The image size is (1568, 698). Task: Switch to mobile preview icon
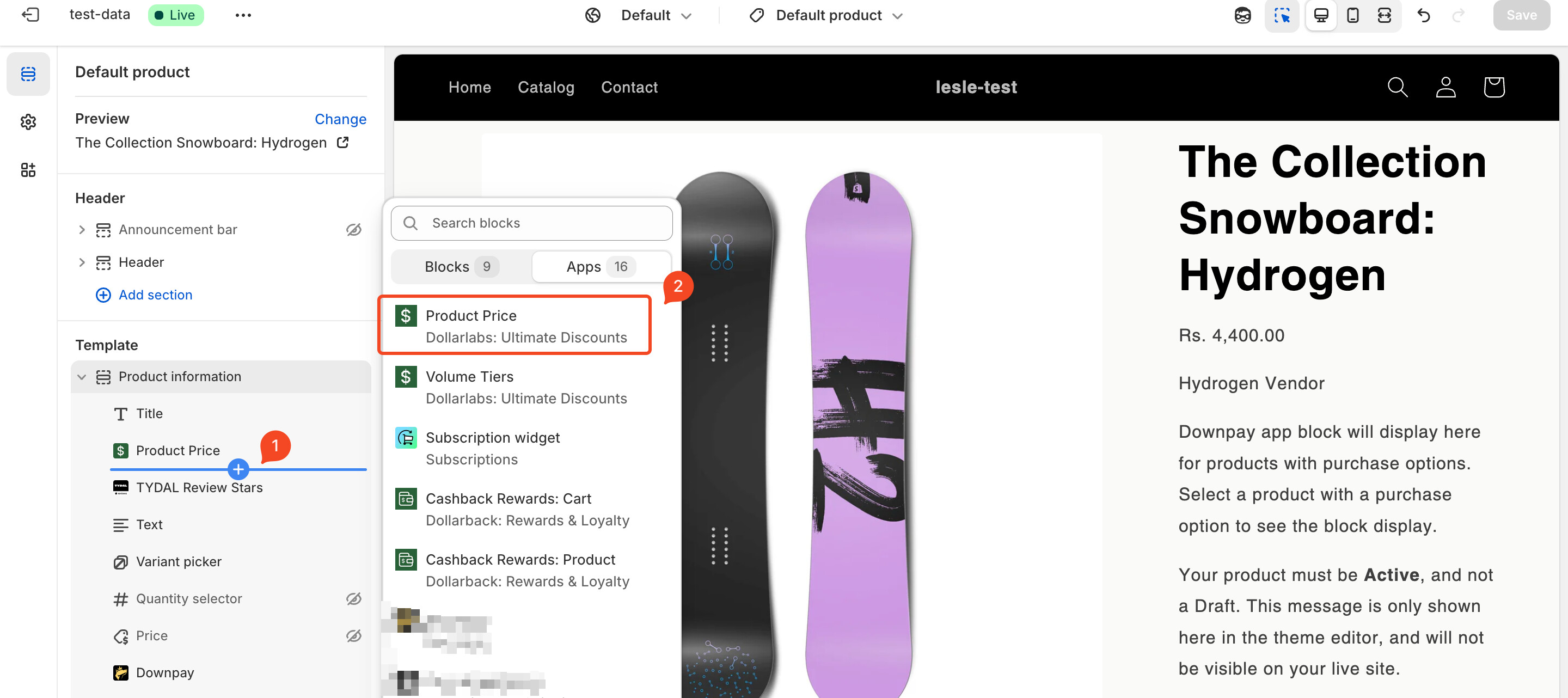coord(1352,15)
